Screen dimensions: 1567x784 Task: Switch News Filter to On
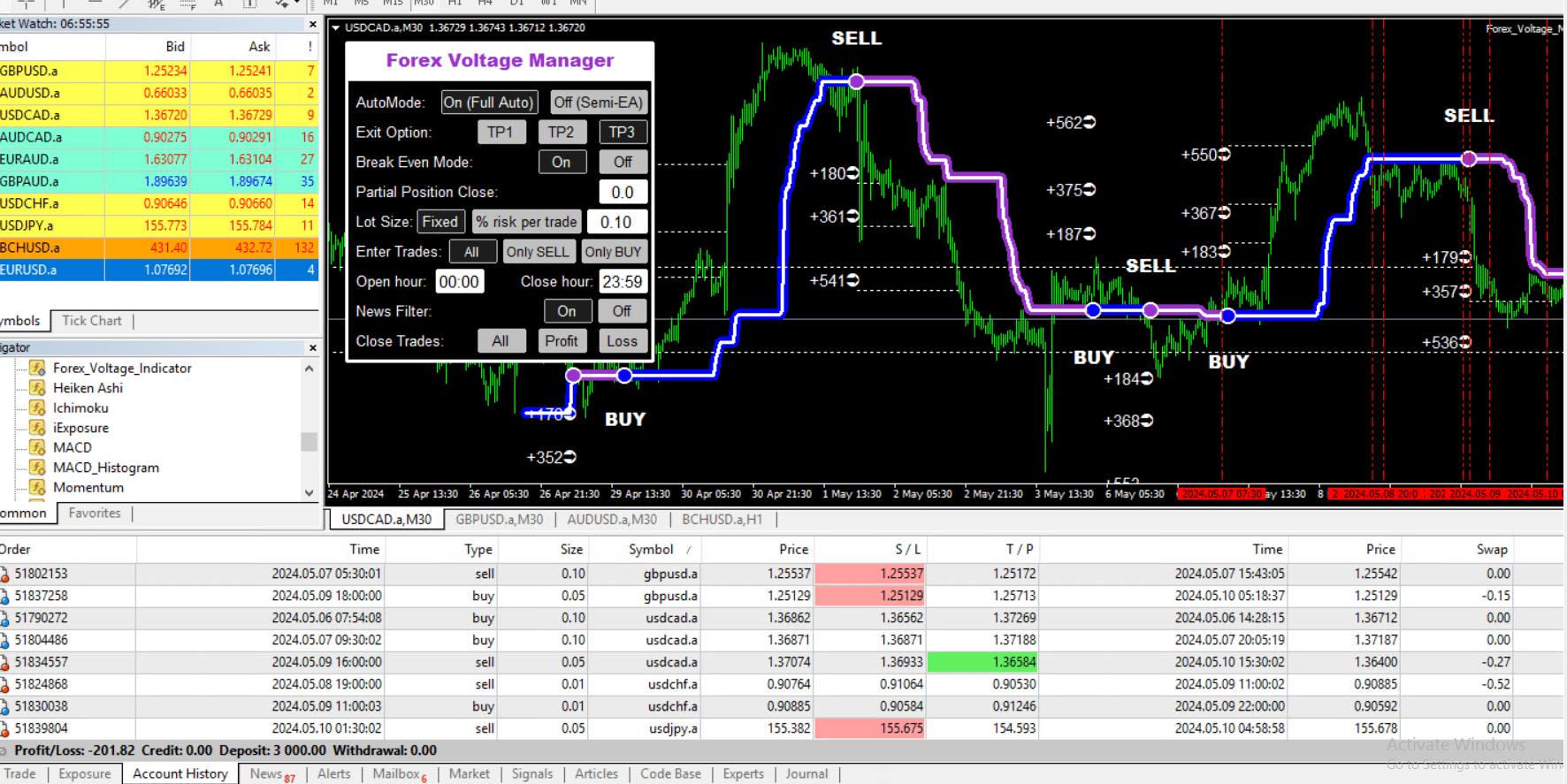[566, 311]
